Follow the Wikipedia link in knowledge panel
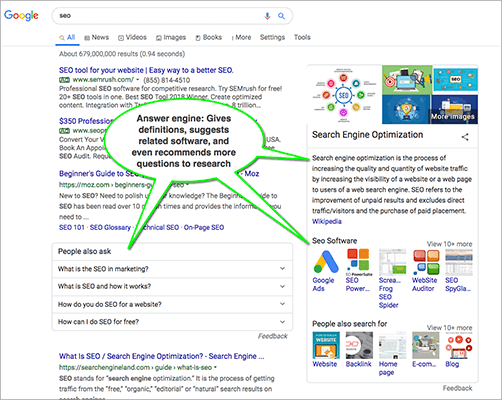 pos(327,221)
